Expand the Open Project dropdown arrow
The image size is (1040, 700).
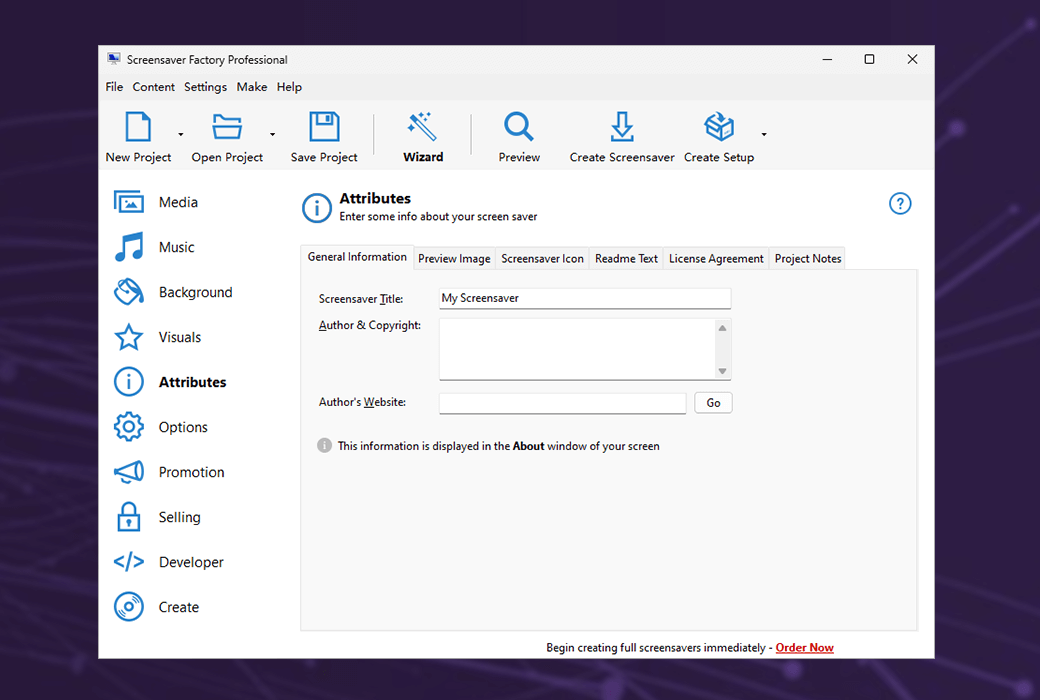273,135
